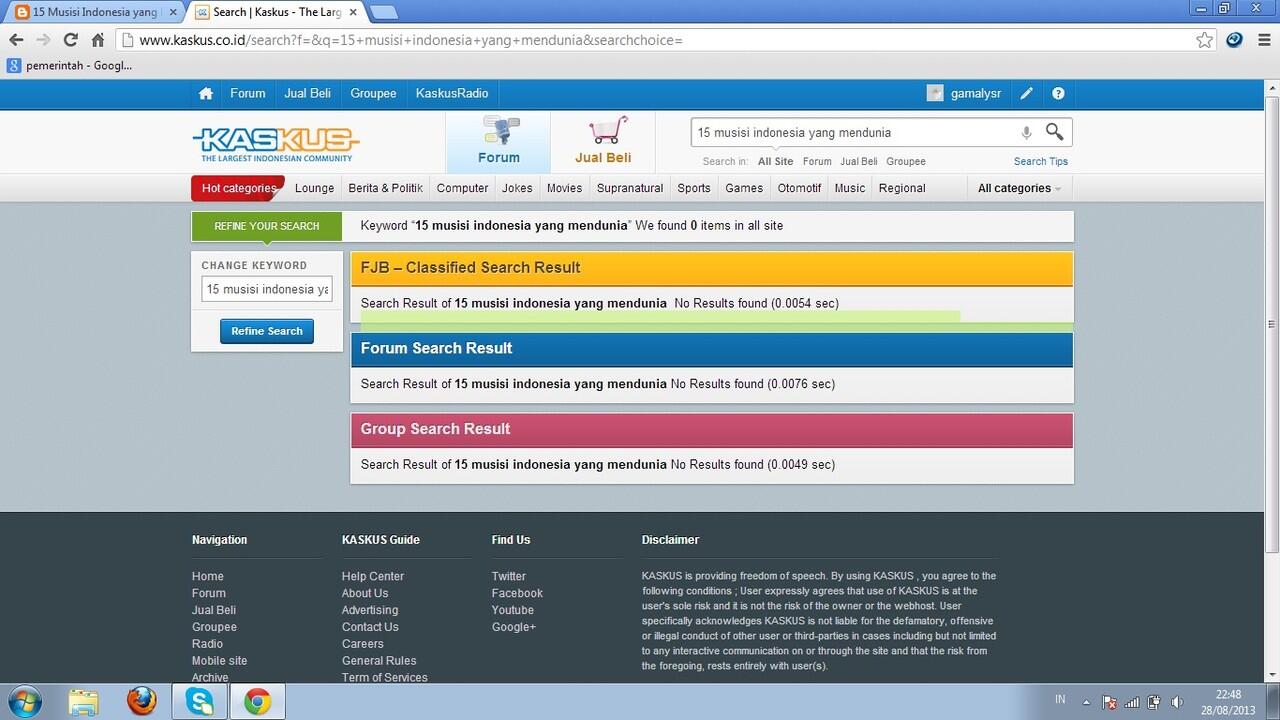Open the Movies category
Viewport: 1280px width, 720px height.
click(564, 188)
